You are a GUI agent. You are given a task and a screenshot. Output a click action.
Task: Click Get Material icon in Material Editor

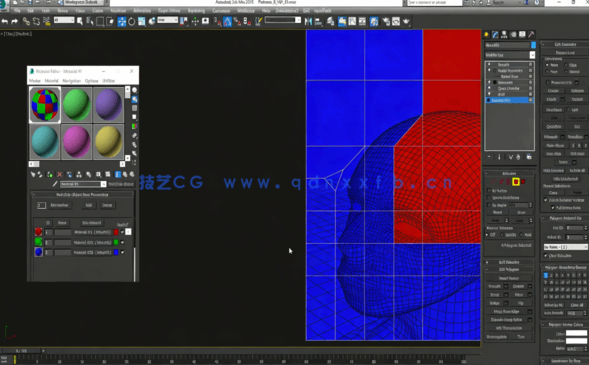point(33,175)
